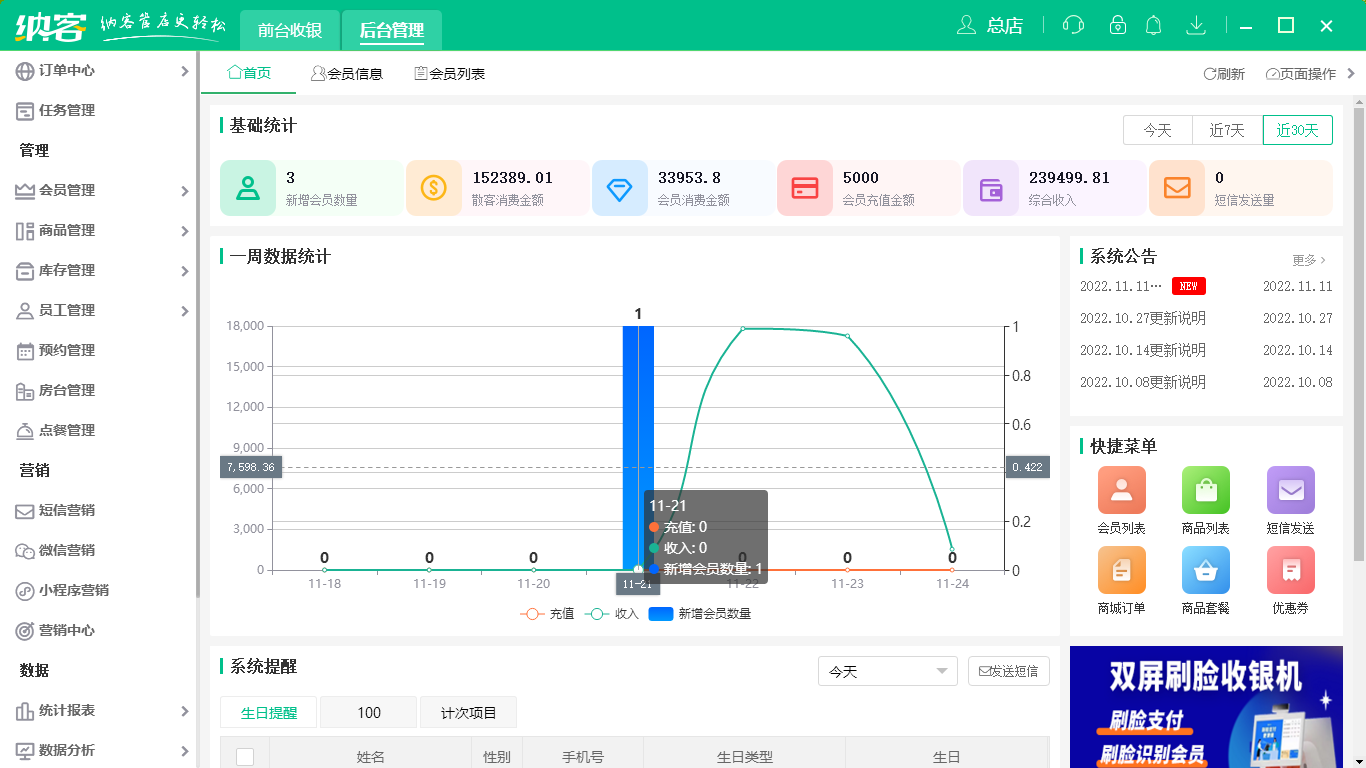Viewport: 1366px width, 768px height.
Task: Click the headset customer service icon
Action: click(1073, 25)
